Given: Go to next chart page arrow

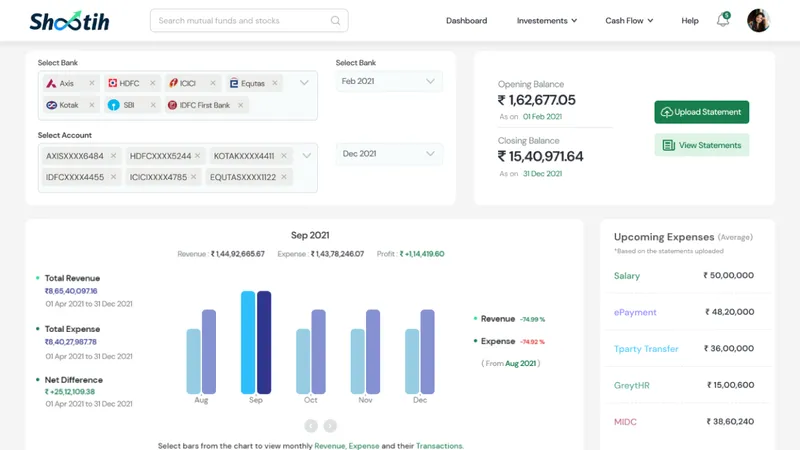Looking at the screenshot, I should coord(330,426).
